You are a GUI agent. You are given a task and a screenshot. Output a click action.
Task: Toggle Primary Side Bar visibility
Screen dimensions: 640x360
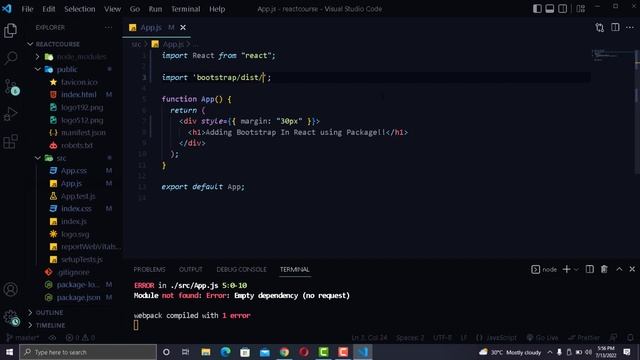[x=537, y=9]
